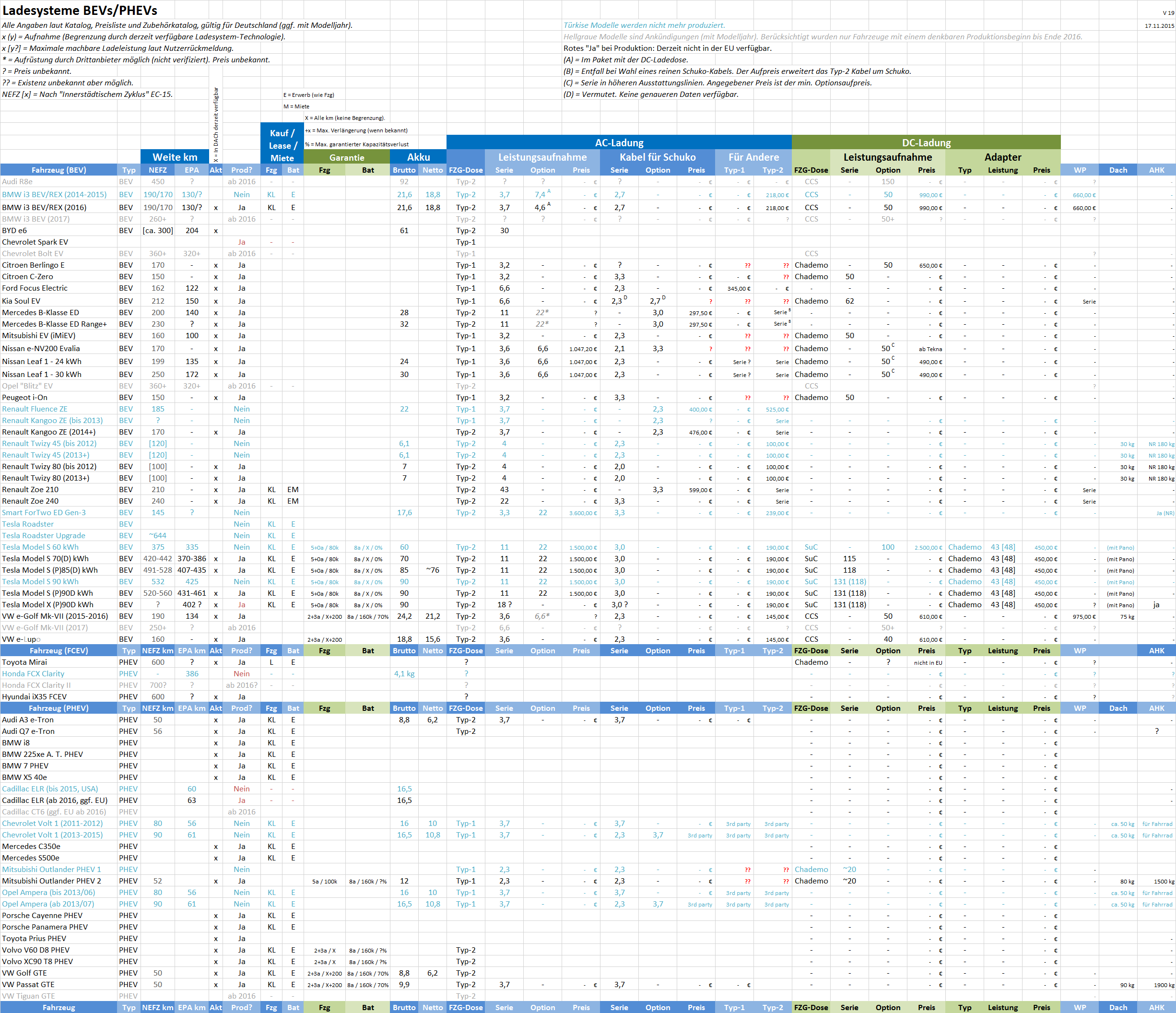Image resolution: width=1176 pixels, height=1013 pixels.
Task: Select the 'DC-Ladung' header cell
Action: (926, 142)
